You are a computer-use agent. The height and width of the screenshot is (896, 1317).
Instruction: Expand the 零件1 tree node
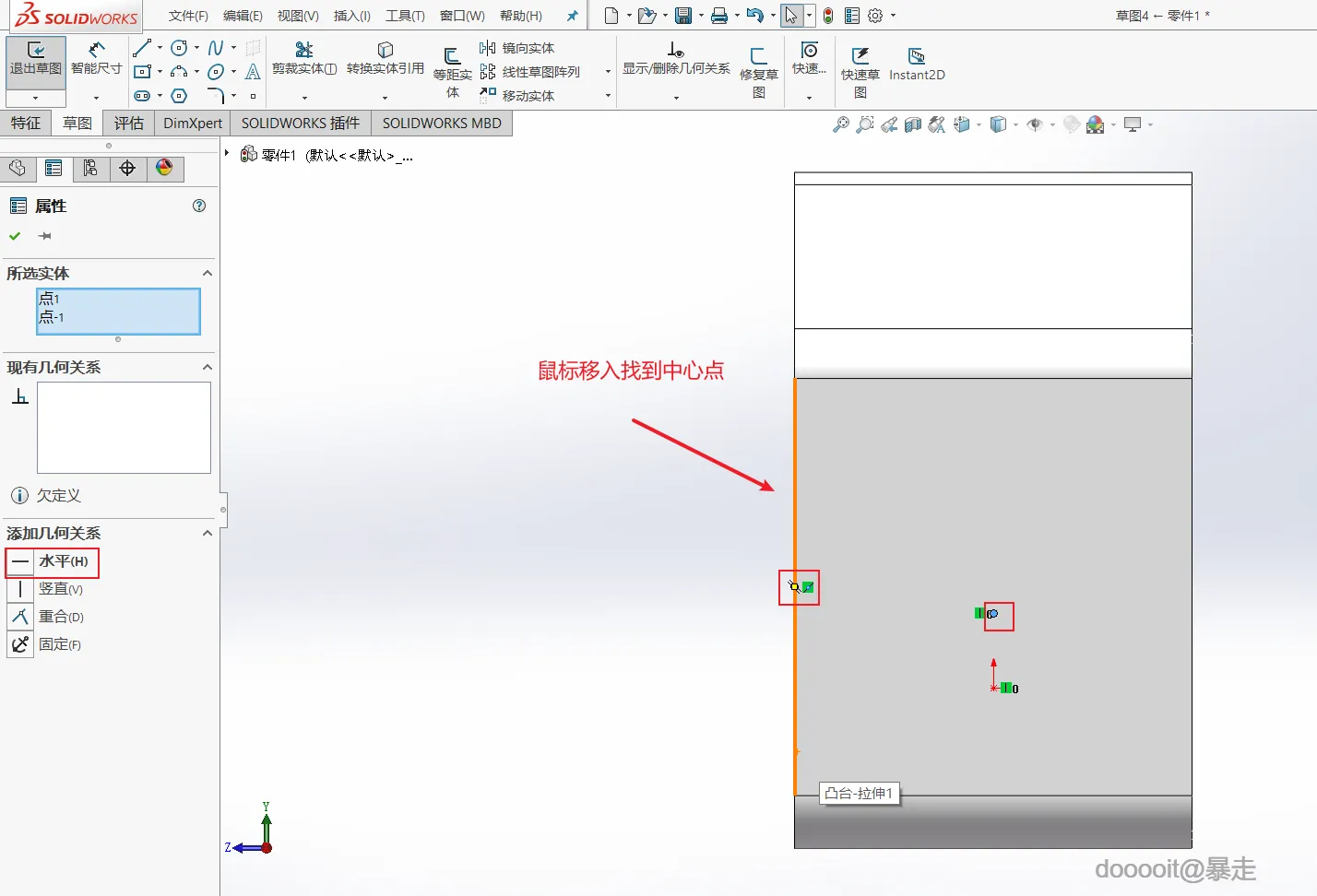[x=227, y=153]
